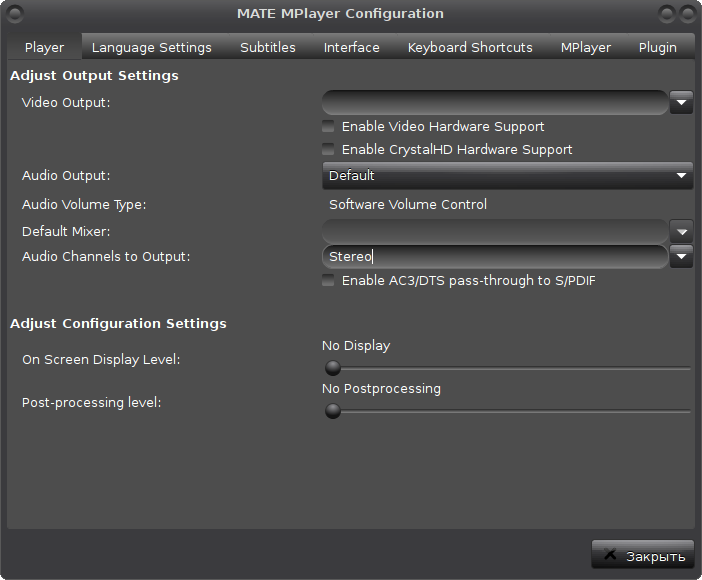Screen dimensions: 702x580
Task: Click the maximize circle in title bar
Action: pos(687,14)
